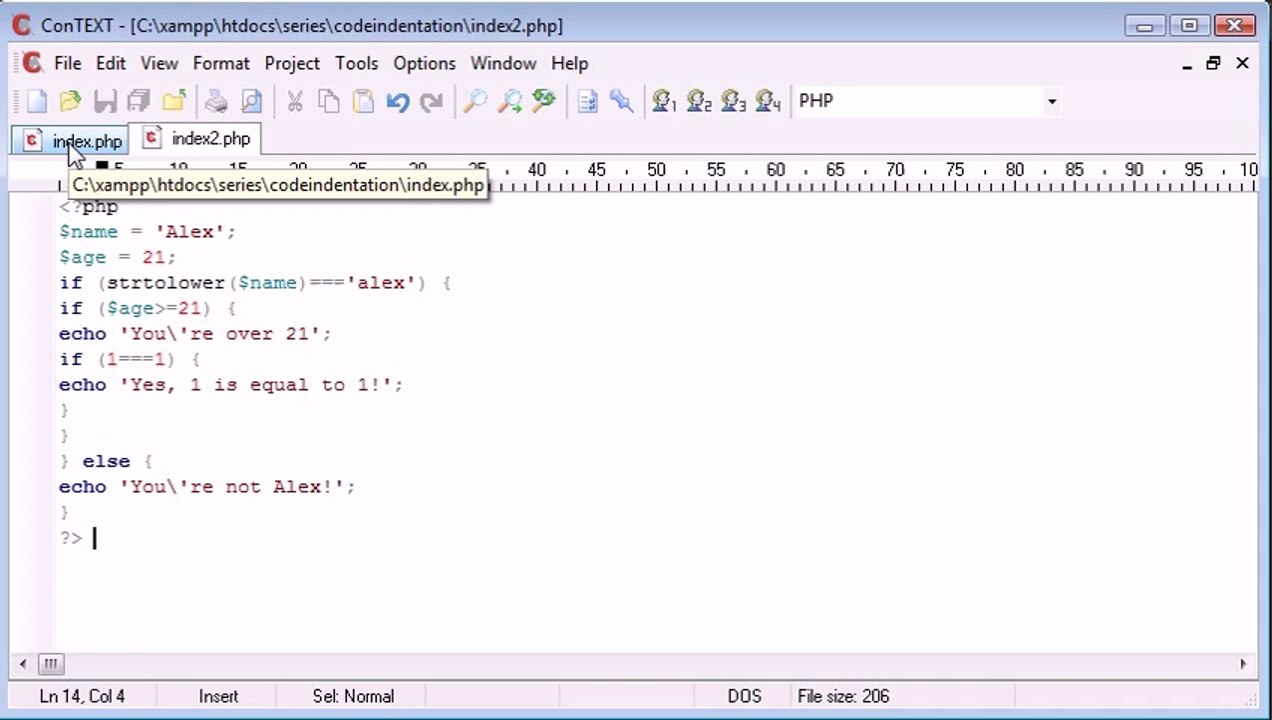
Task: Click the 'Ln 14, Col 4' status entry
Action: tap(82, 696)
